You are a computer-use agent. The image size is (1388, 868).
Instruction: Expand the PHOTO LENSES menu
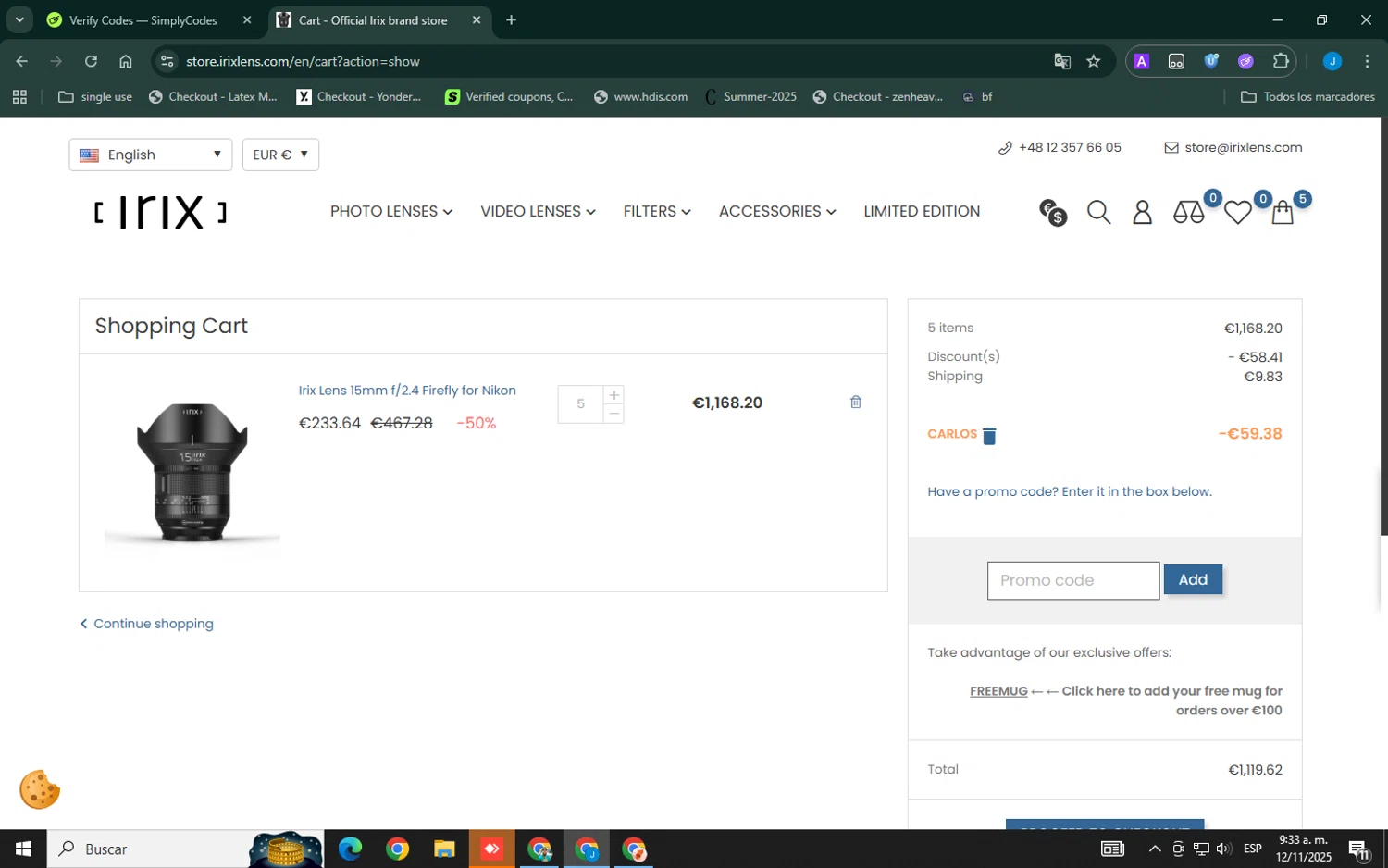391,211
